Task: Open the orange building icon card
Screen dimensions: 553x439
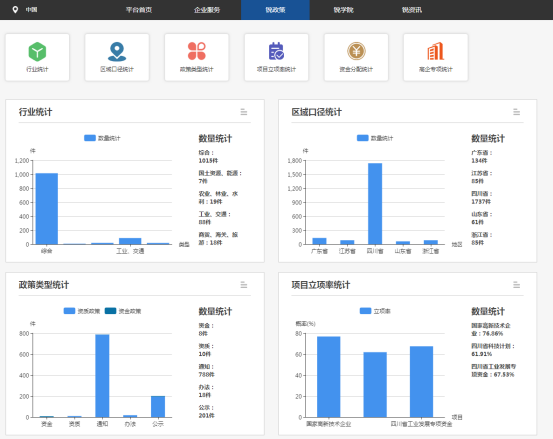Action: [436, 57]
